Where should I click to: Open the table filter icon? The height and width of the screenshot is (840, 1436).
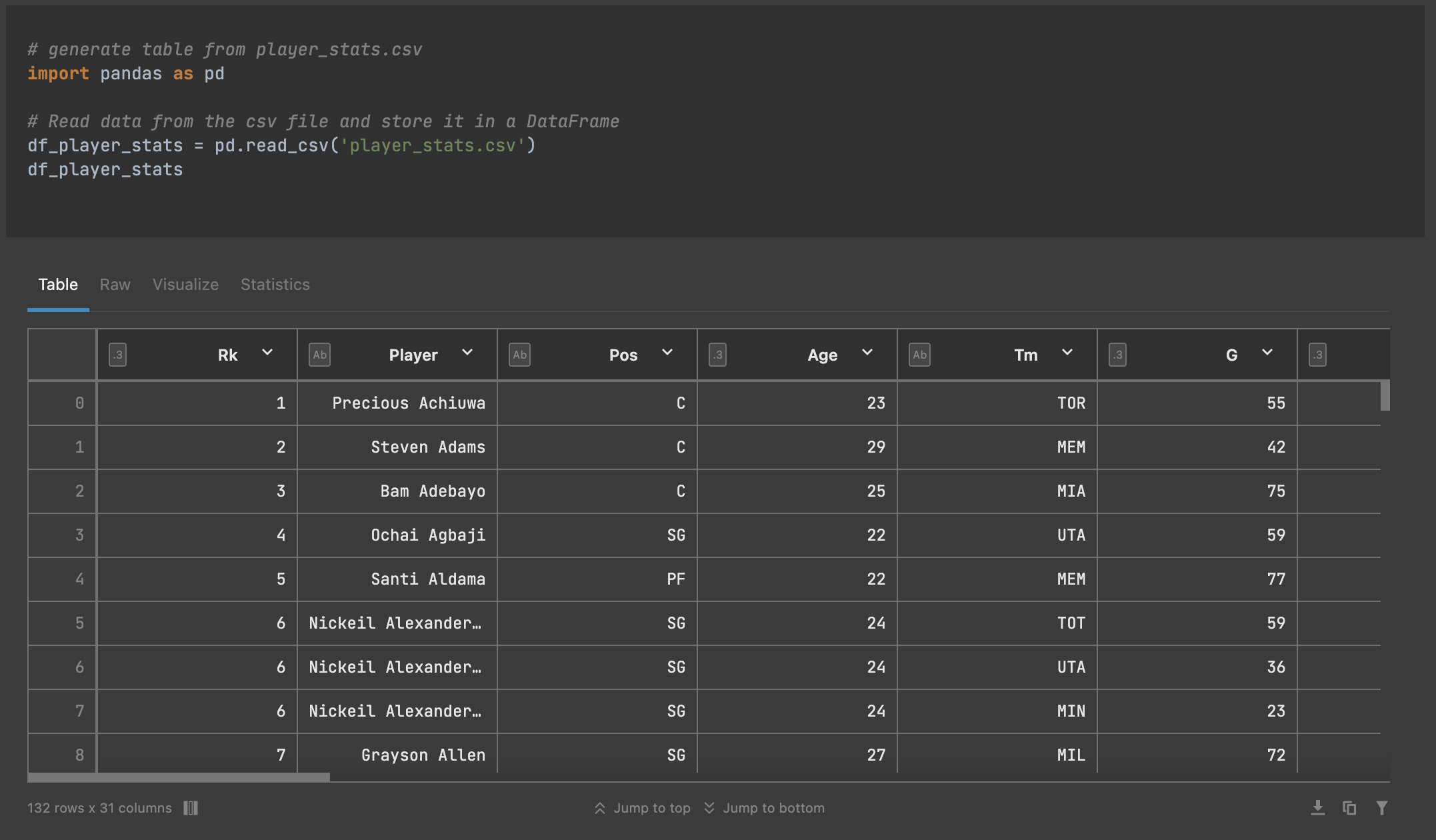tap(1381, 807)
